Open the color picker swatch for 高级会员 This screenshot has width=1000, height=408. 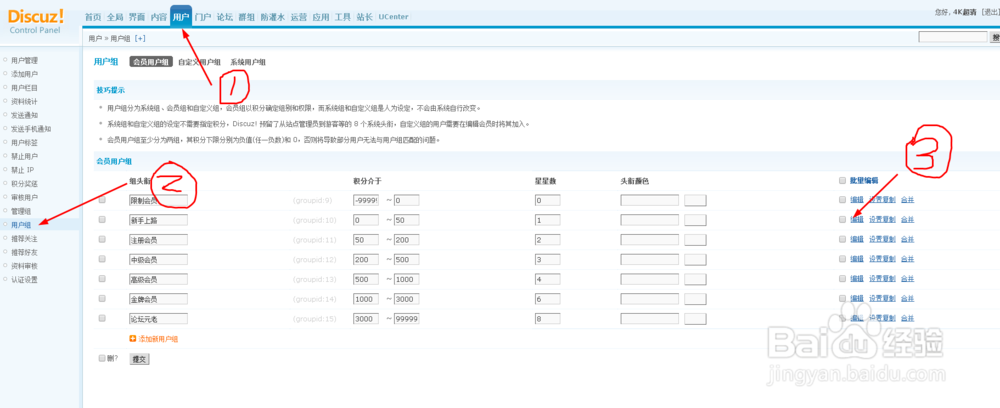coord(695,279)
